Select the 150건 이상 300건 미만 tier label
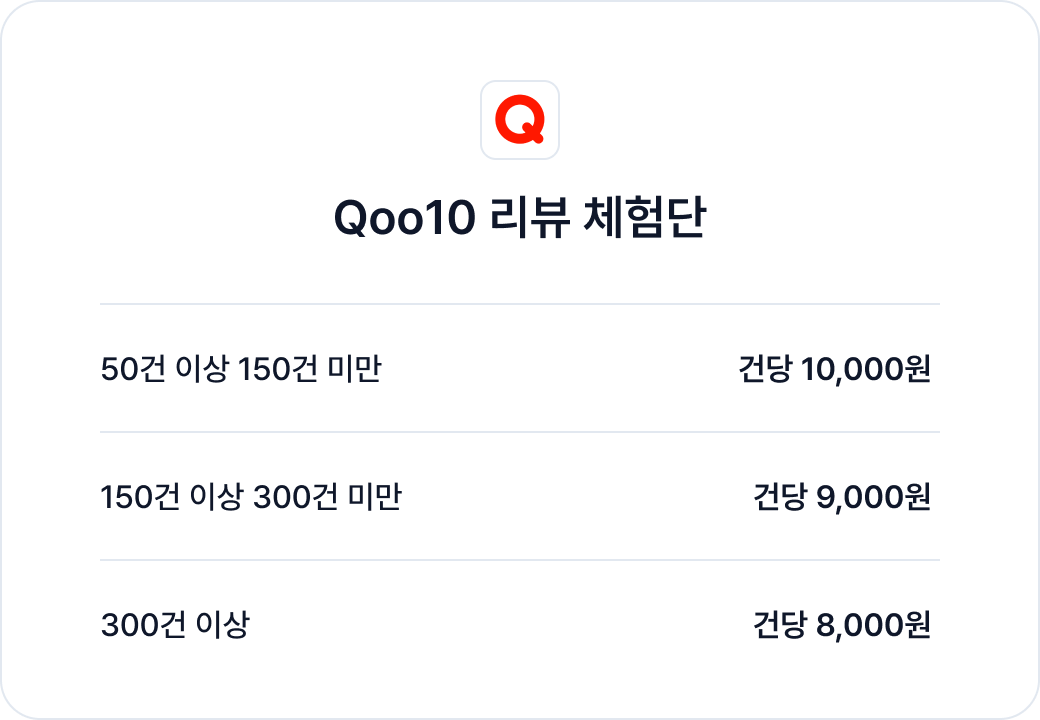The image size is (1040, 720). [251, 497]
